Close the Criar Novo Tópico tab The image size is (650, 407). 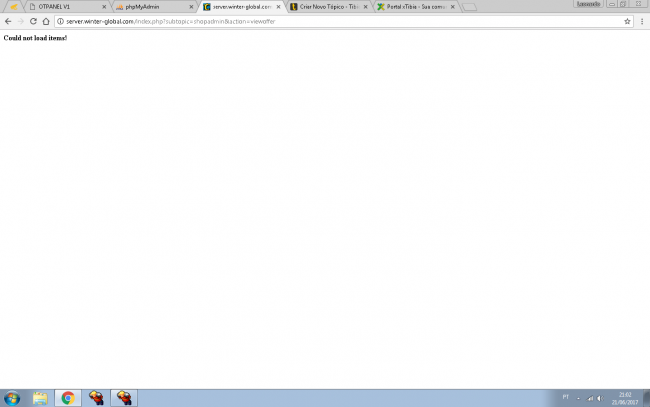(366, 7)
